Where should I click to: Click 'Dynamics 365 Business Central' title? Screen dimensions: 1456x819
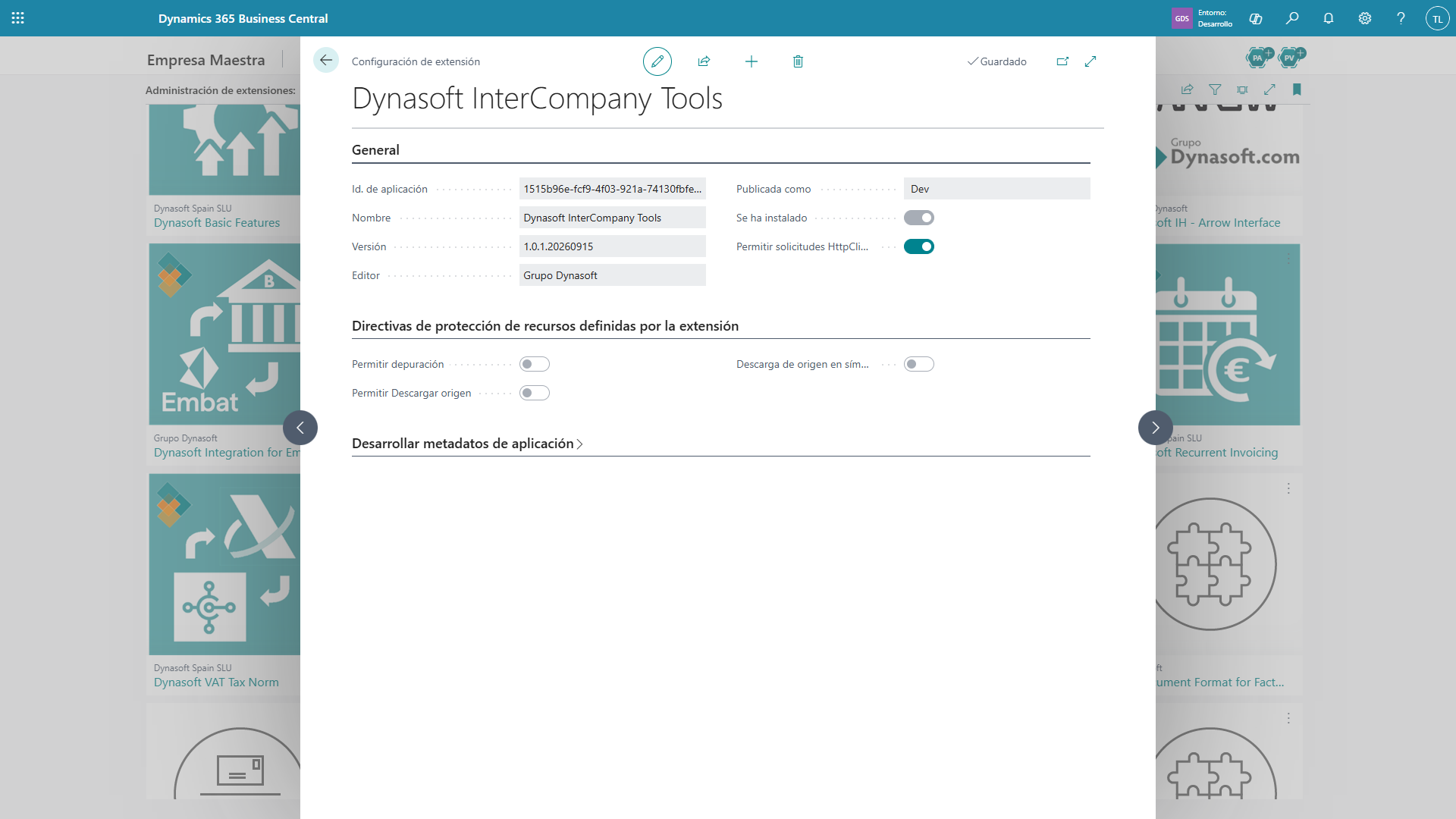pyautogui.click(x=243, y=18)
